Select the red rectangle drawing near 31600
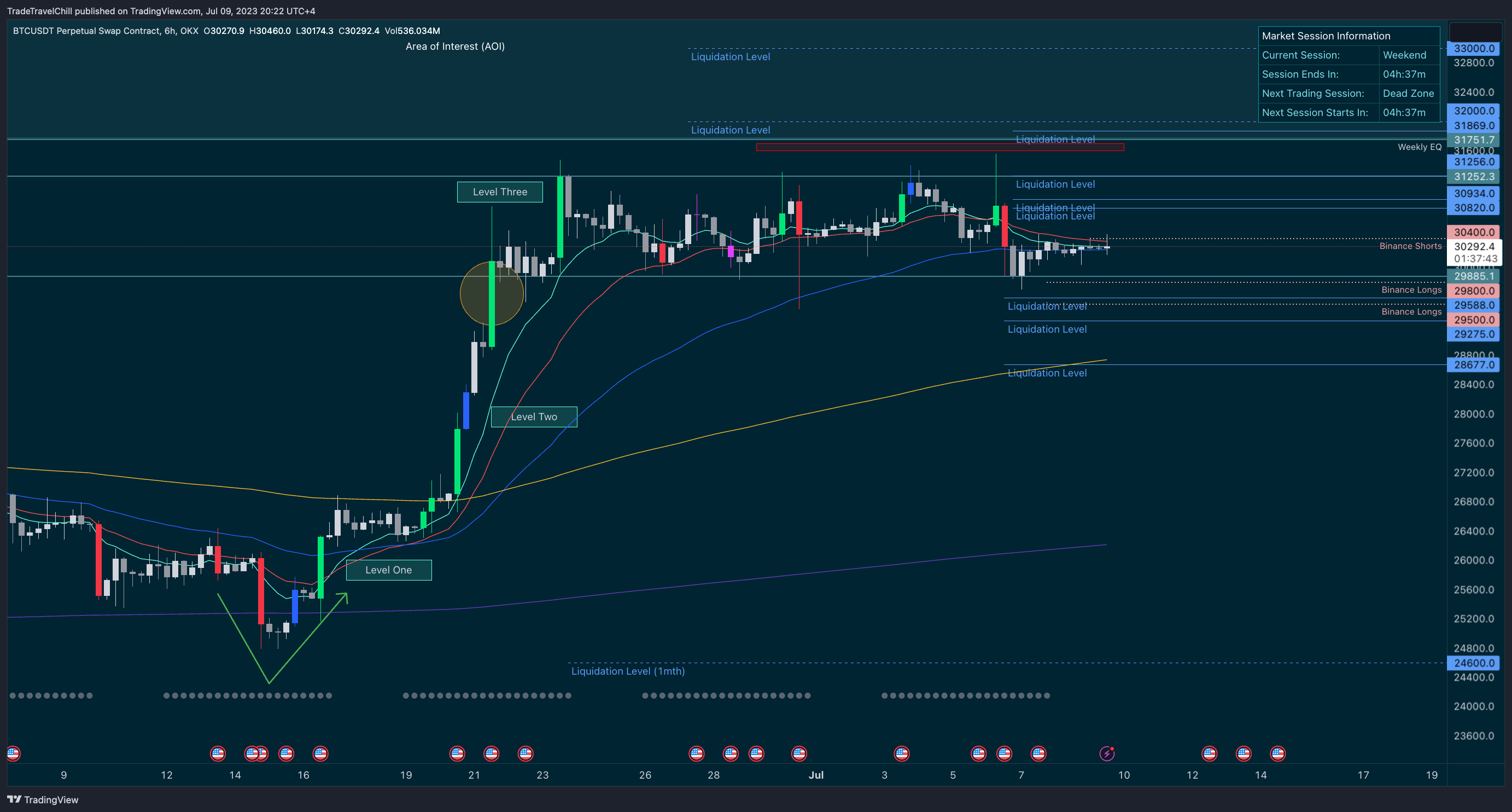The width and height of the screenshot is (1512, 812). tap(939, 147)
